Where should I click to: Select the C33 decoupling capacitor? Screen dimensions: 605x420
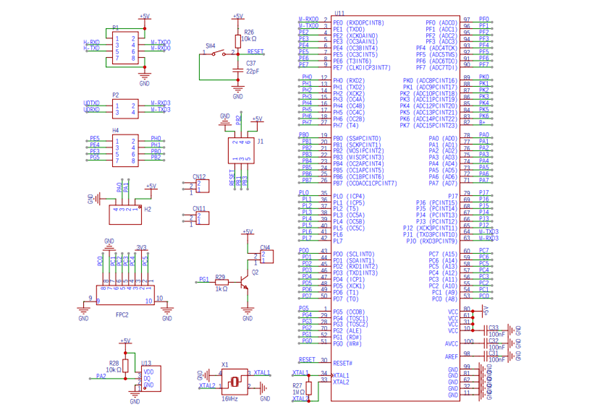coord(486,330)
